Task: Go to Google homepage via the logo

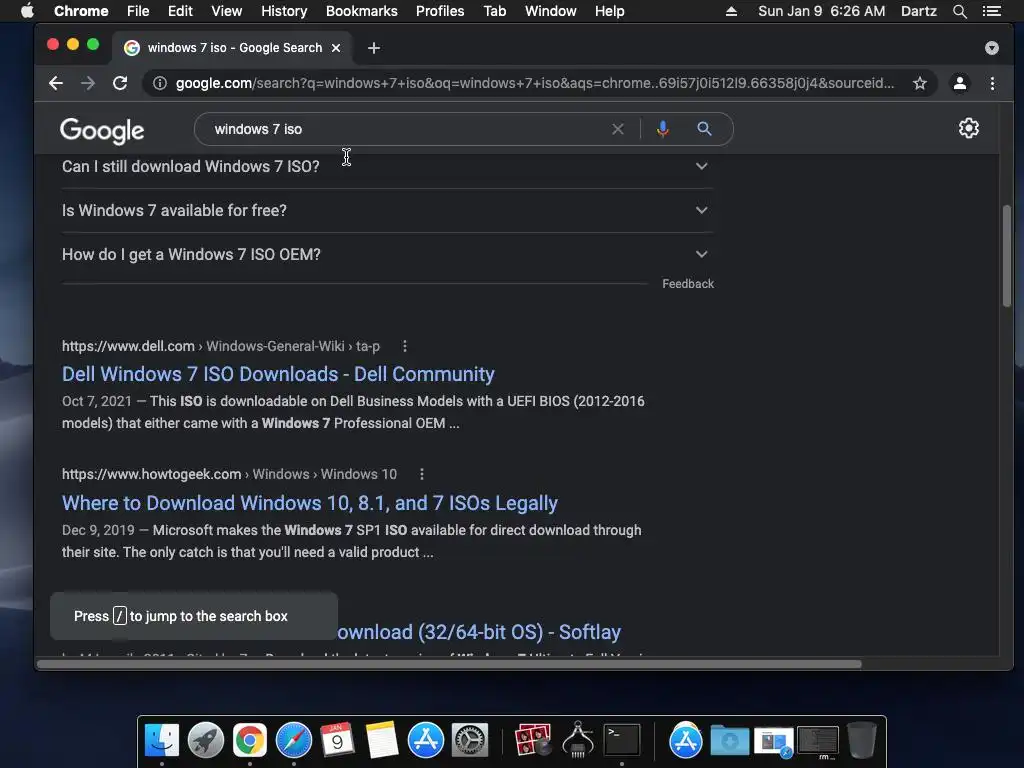Action: pyautogui.click(x=102, y=131)
